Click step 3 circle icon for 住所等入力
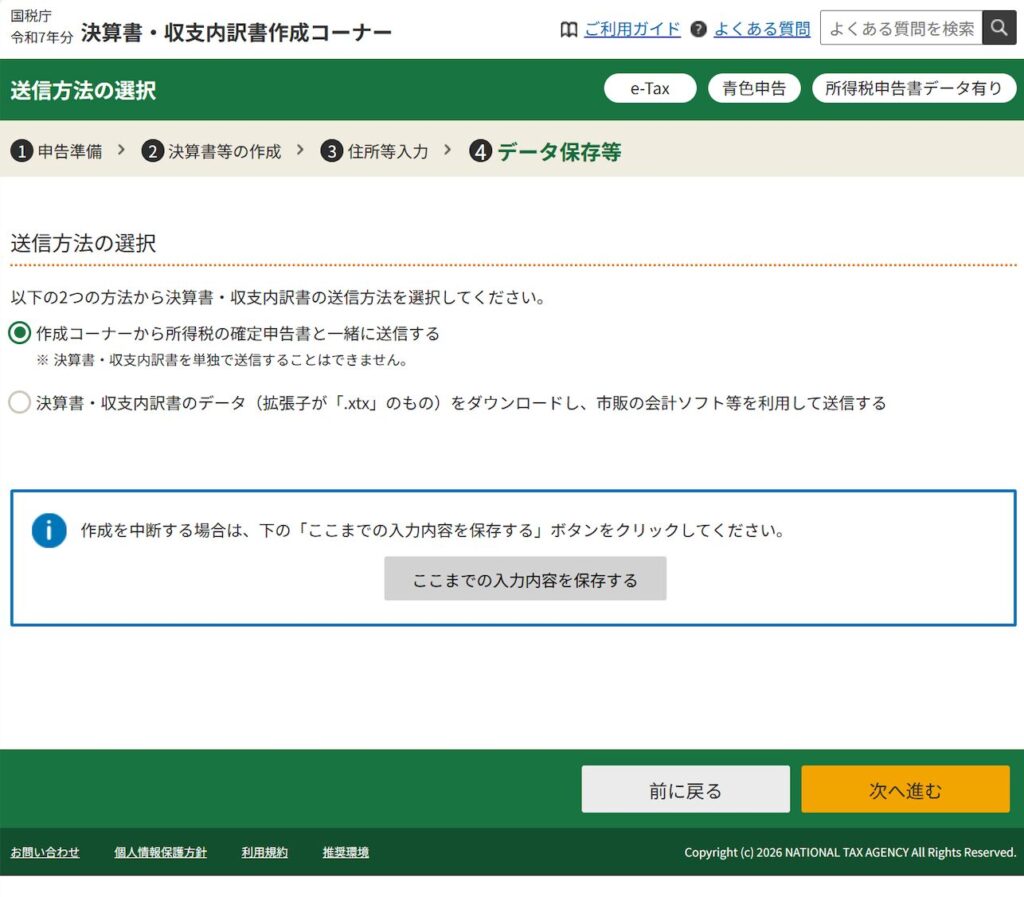The height and width of the screenshot is (897, 1024). tap(332, 151)
